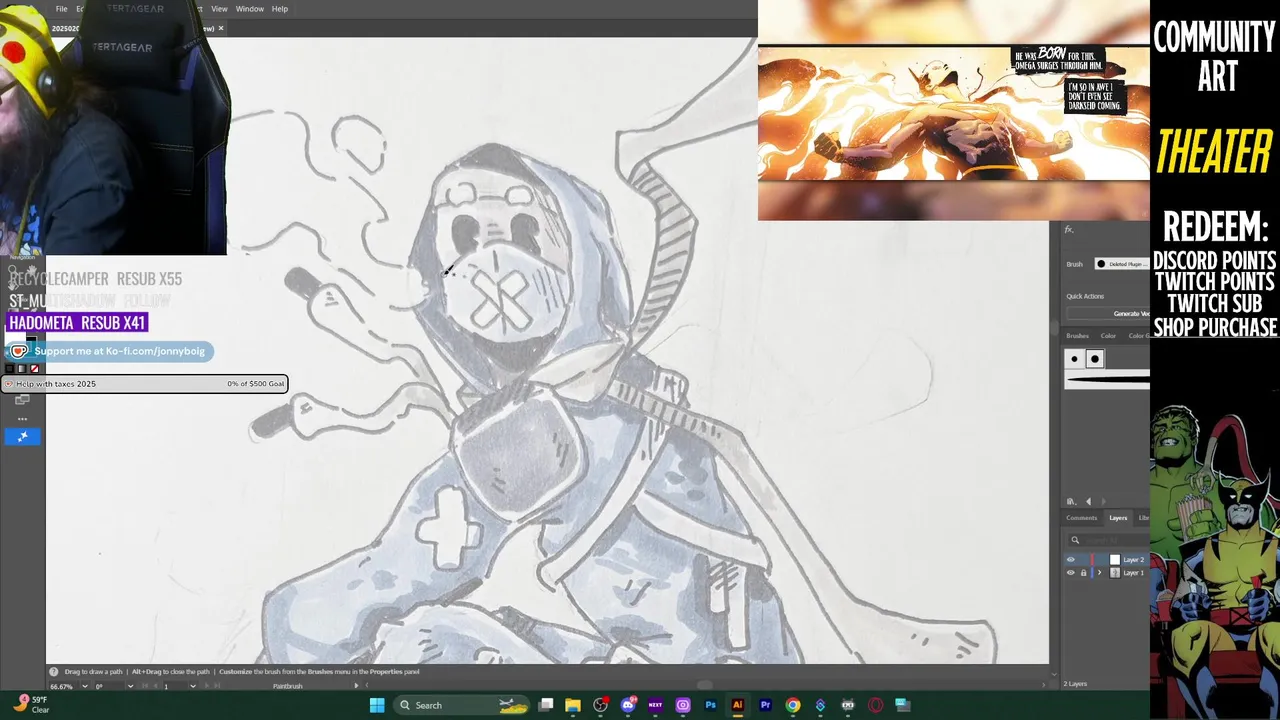Open Task View in taskbar
Screen dimensions: 1280x720
coord(546,705)
